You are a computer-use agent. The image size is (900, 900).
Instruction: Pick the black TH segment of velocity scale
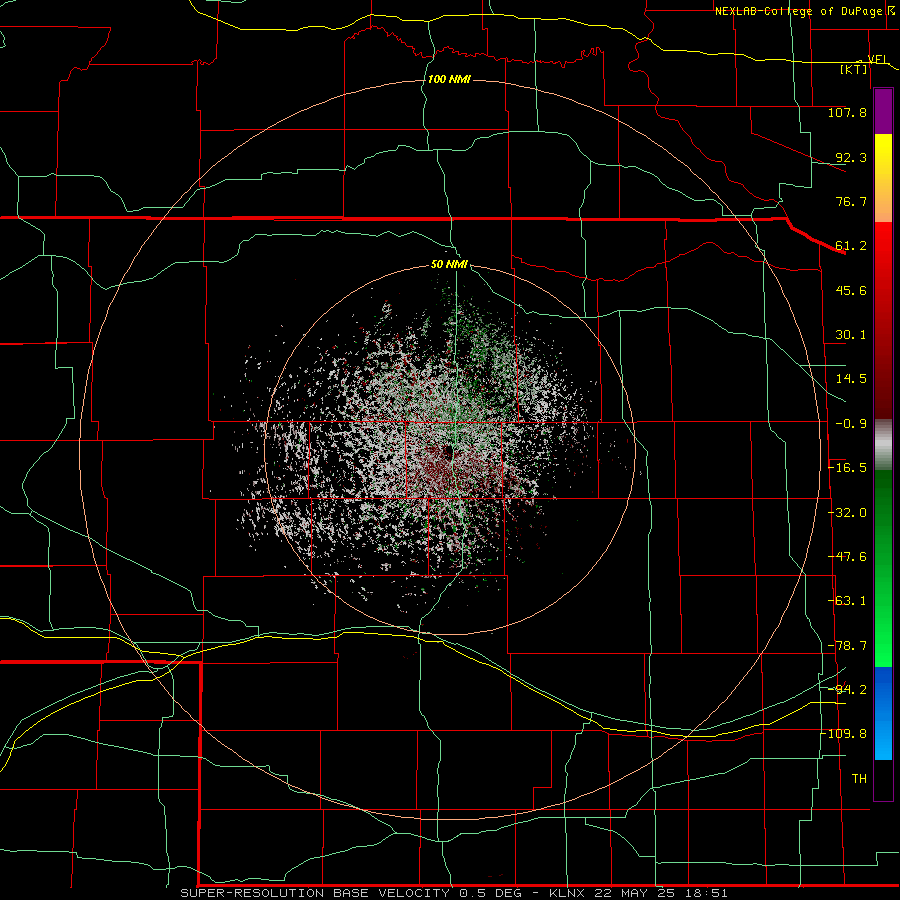[x=883, y=779]
